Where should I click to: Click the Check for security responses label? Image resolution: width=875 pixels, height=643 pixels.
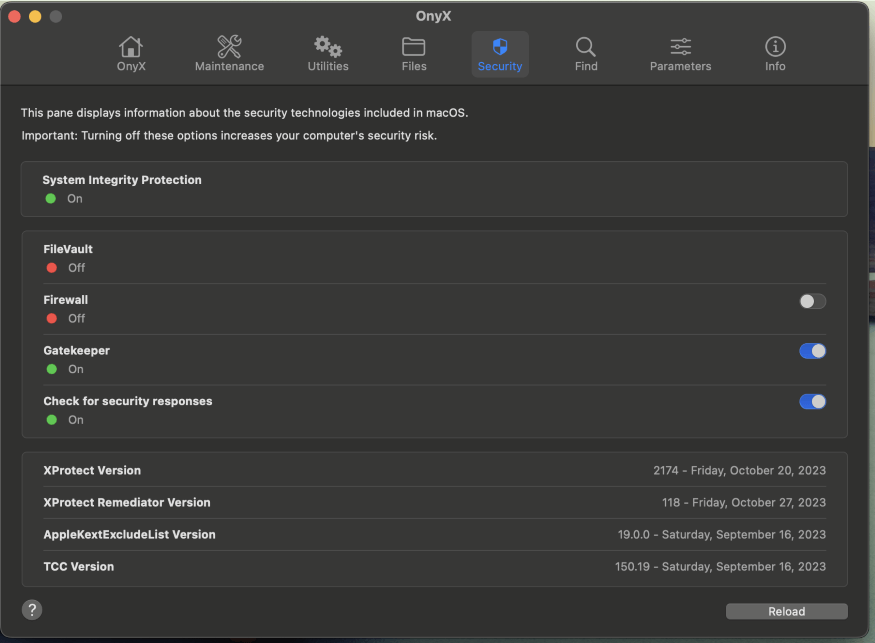point(128,401)
